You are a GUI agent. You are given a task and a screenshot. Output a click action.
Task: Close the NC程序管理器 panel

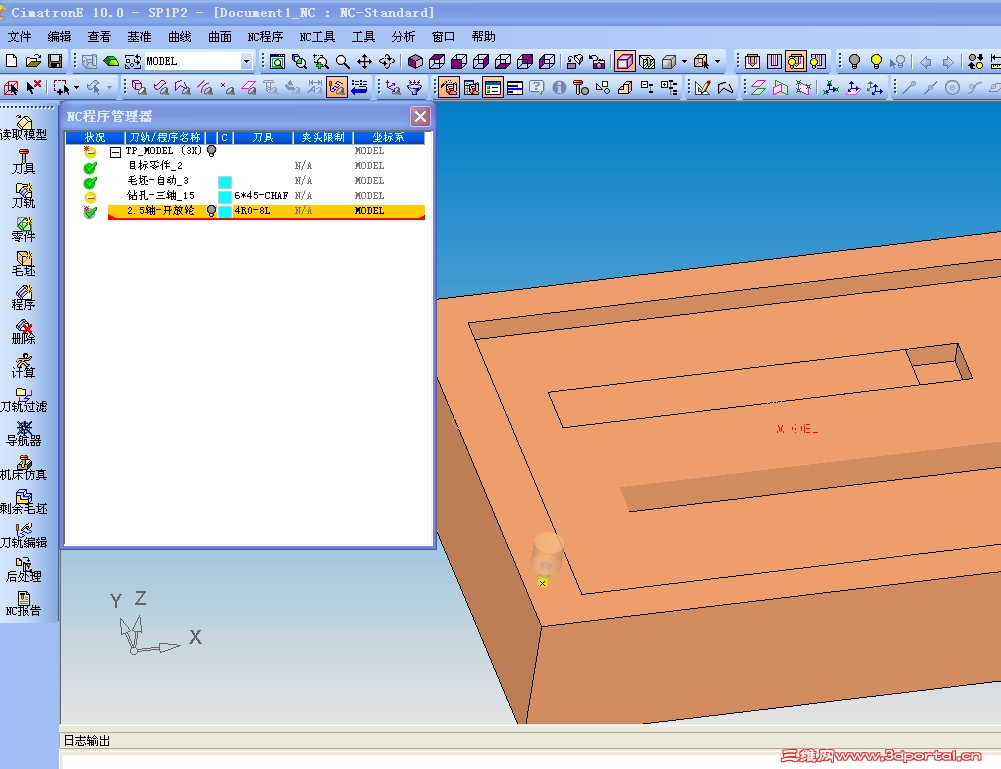(x=420, y=117)
